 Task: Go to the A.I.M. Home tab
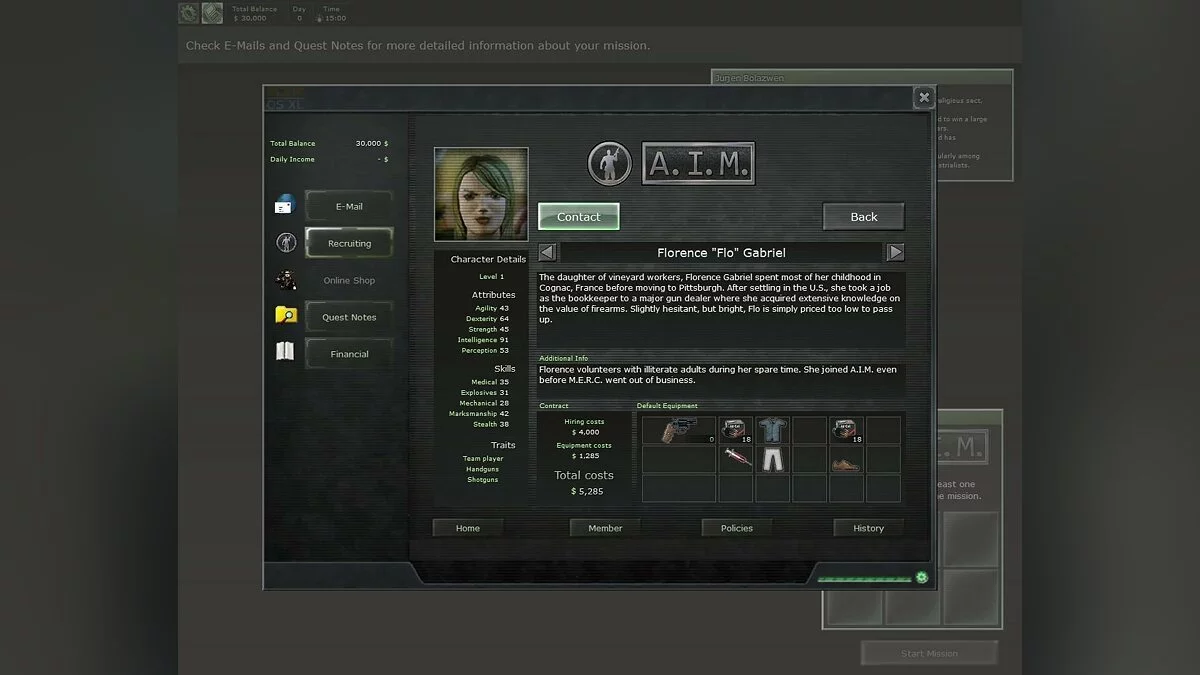[x=468, y=528]
